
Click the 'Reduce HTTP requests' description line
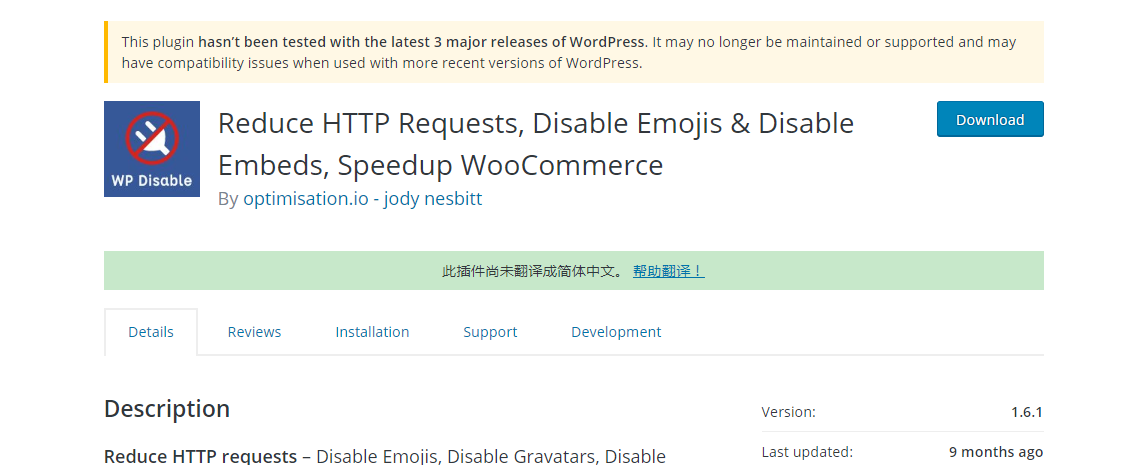pyautogui.click(x=384, y=456)
